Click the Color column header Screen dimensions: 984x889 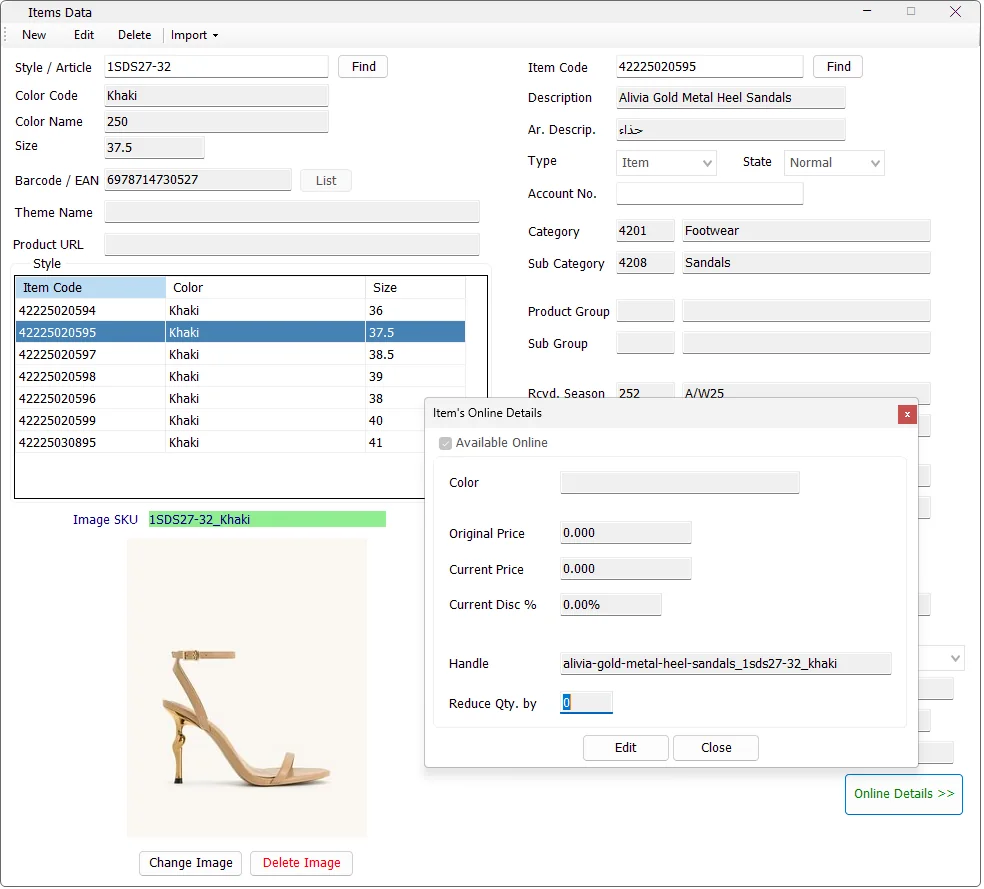(x=265, y=288)
